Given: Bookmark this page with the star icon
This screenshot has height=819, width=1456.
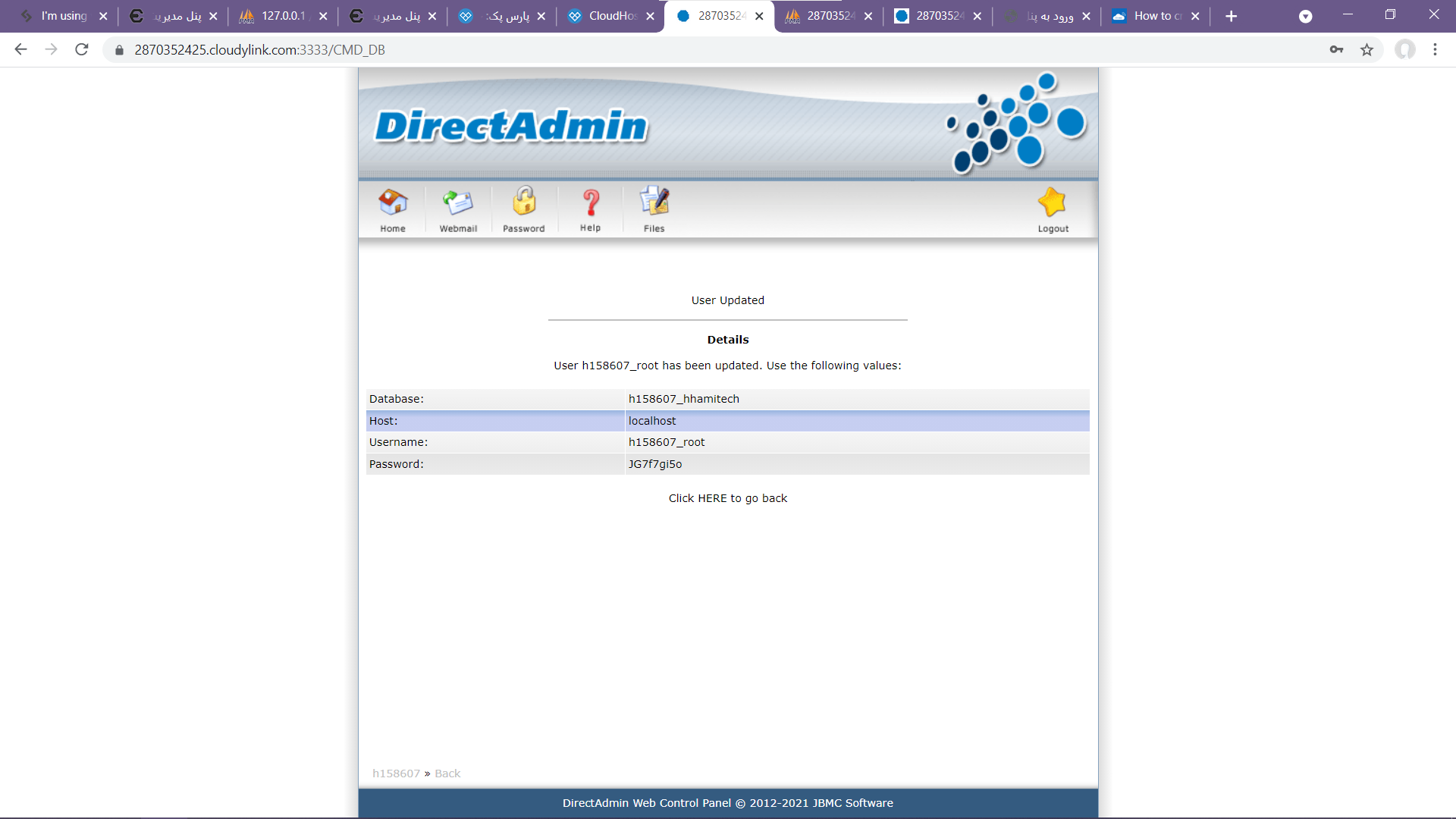Looking at the screenshot, I should pos(1367,50).
